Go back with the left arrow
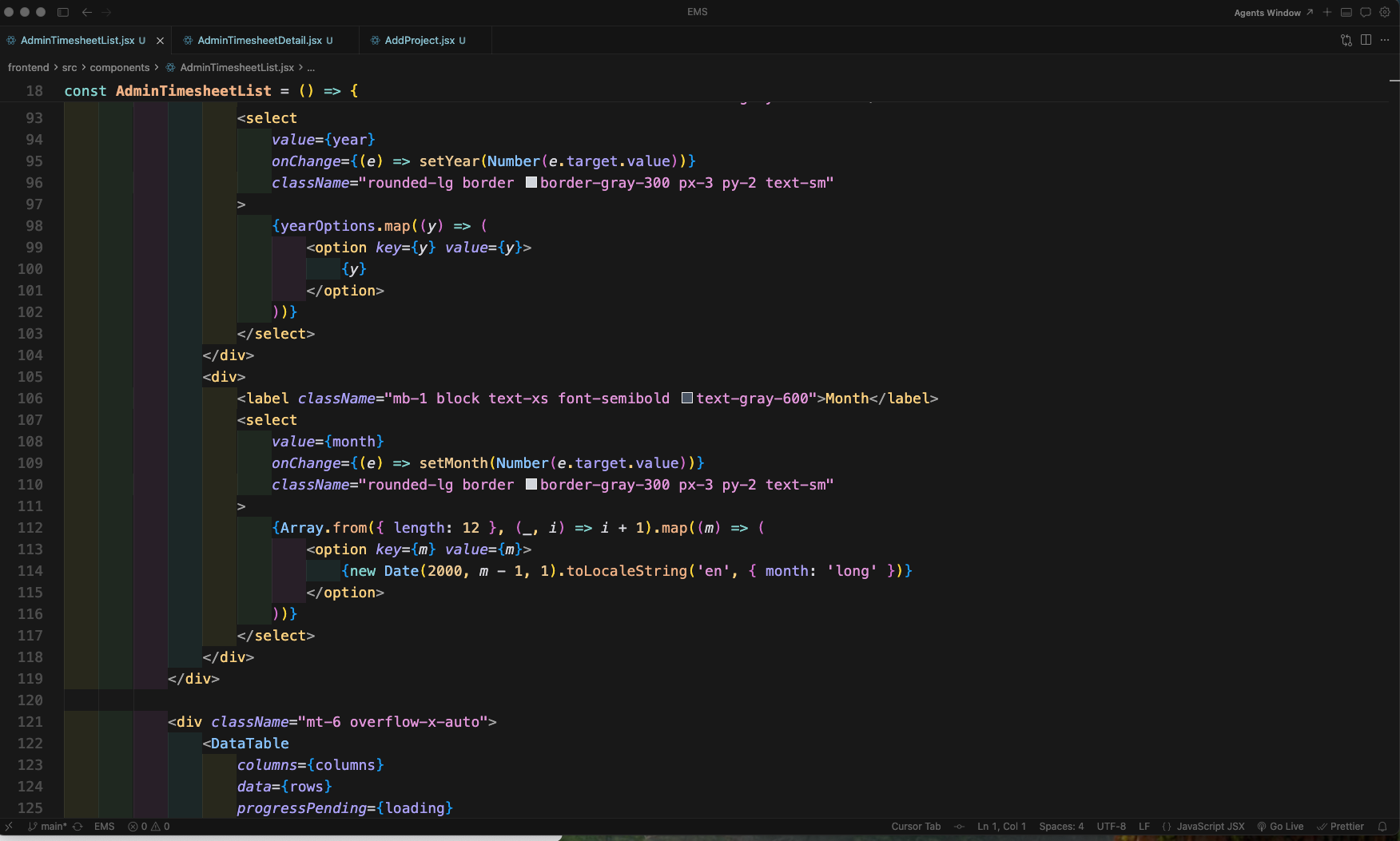The height and width of the screenshot is (841, 1400). (x=86, y=12)
